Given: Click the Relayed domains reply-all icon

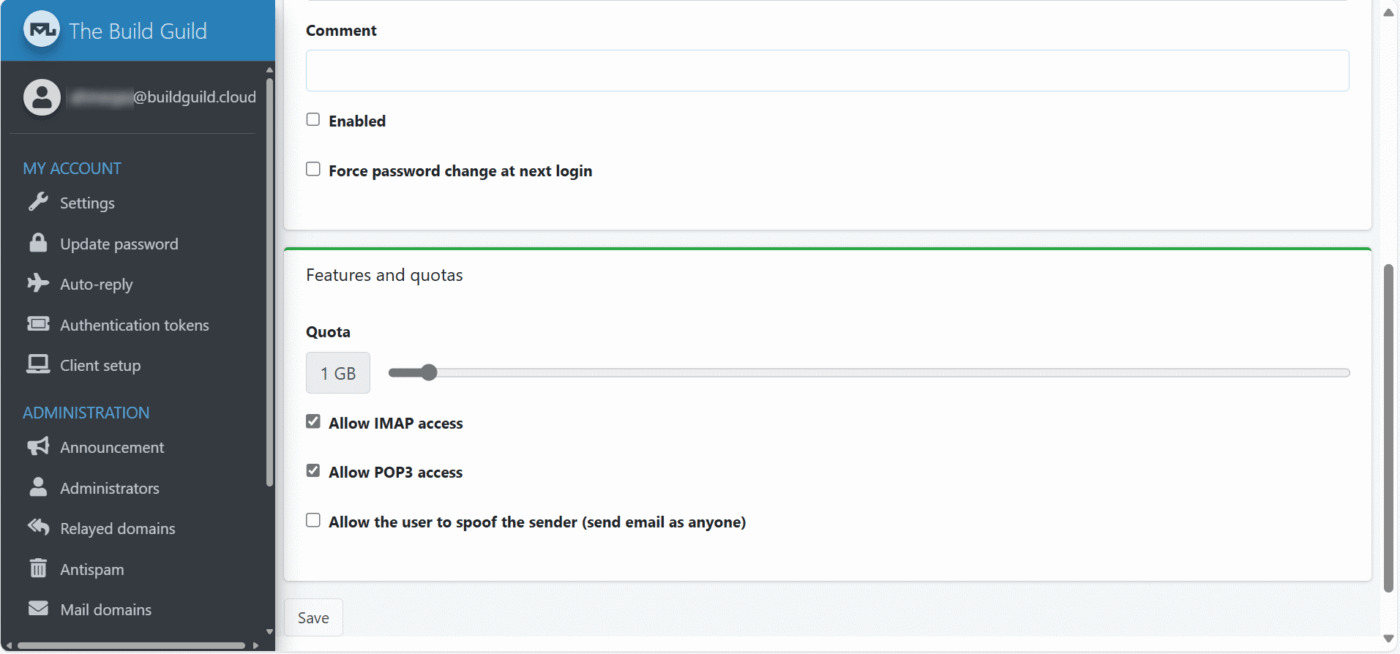Looking at the screenshot, I should [x=38, y=528].
